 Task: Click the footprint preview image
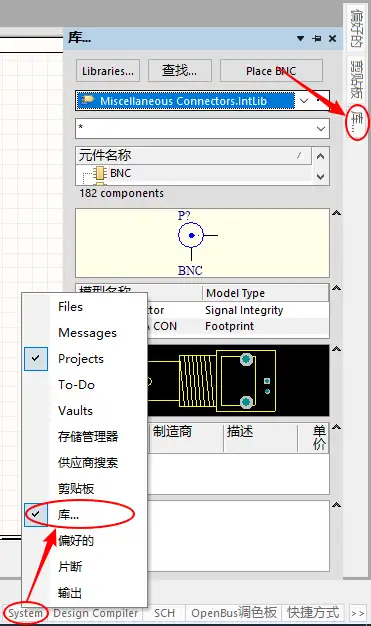click(238, 381)
